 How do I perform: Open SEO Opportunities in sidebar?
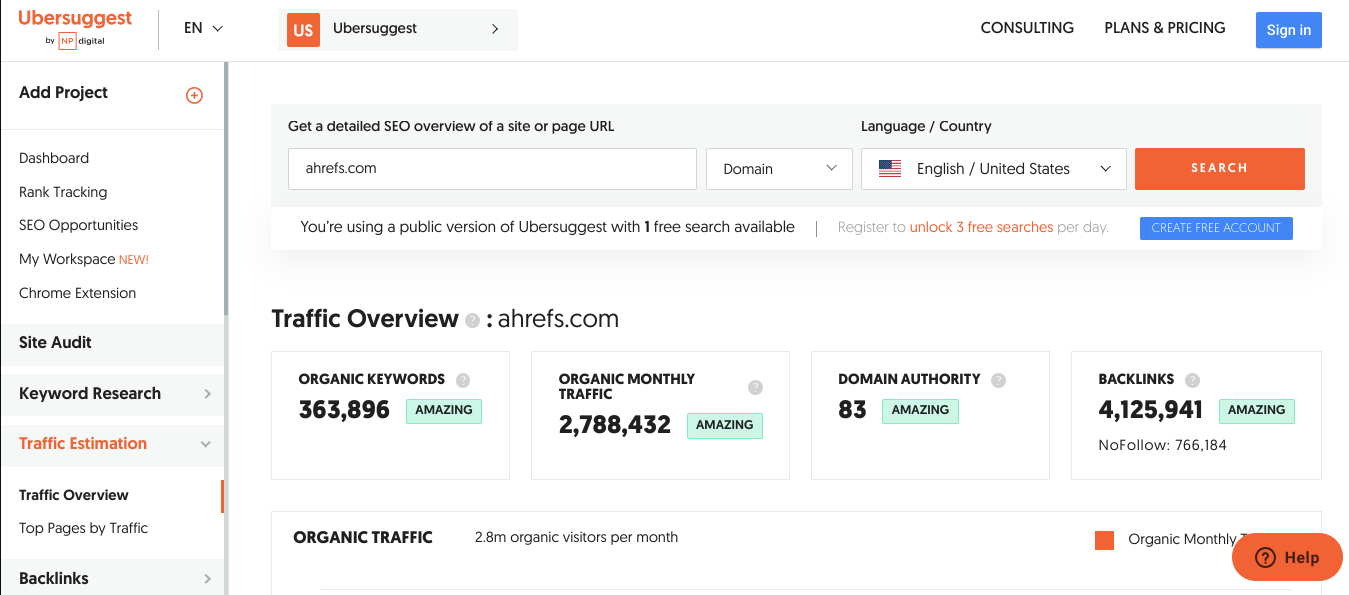[79, 225]
